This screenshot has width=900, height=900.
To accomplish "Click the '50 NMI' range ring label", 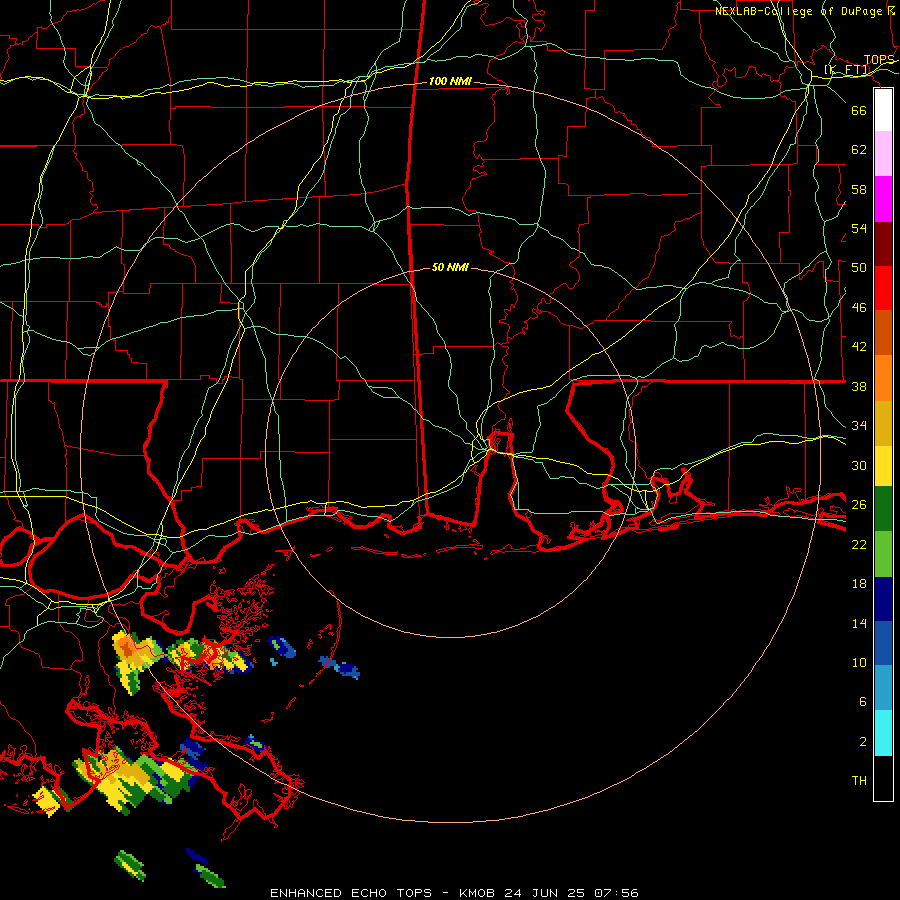I will [x=451, y=267].
